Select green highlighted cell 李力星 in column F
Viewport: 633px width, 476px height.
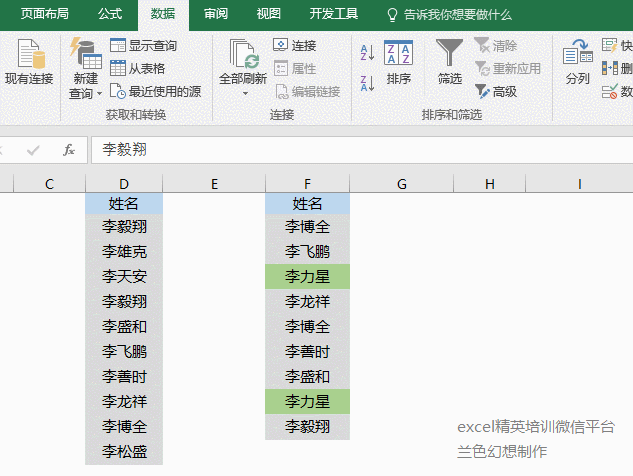307,276
